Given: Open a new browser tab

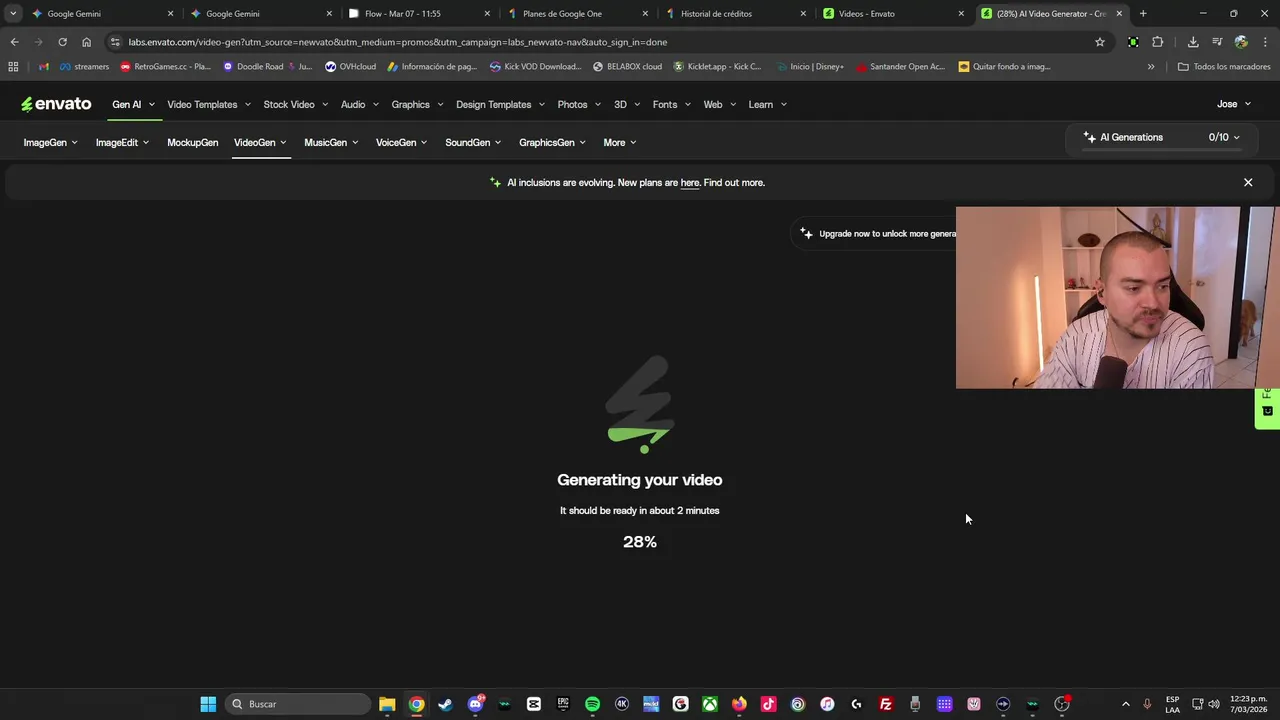Looking at the screenshot, I should coord(1143,14).
